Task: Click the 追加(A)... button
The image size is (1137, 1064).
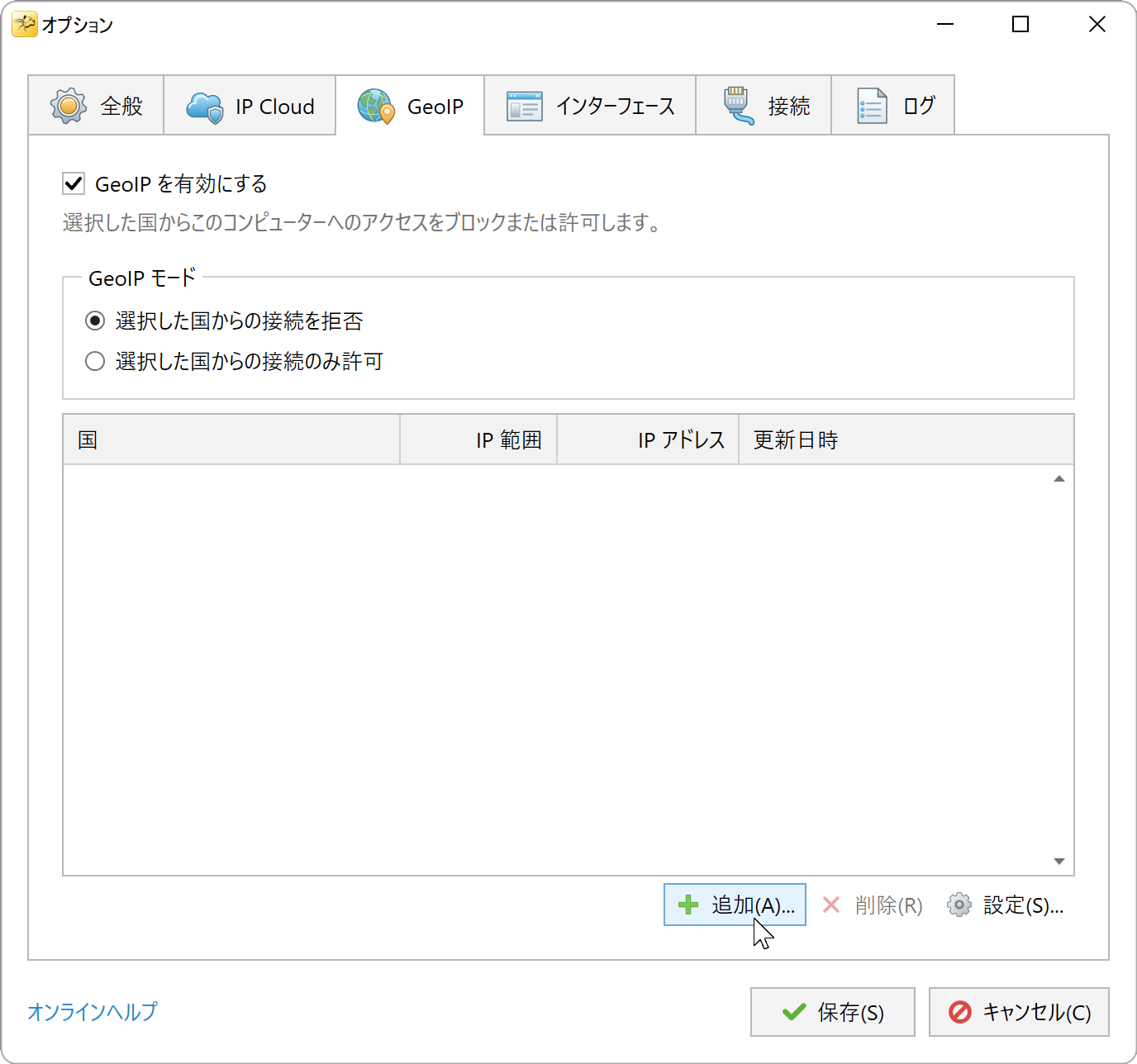Action: coord(735,905)
